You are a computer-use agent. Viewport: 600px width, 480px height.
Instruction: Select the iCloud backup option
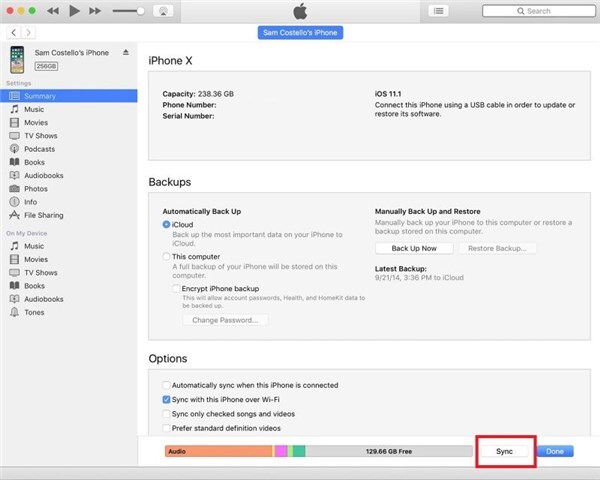point(166,225)
